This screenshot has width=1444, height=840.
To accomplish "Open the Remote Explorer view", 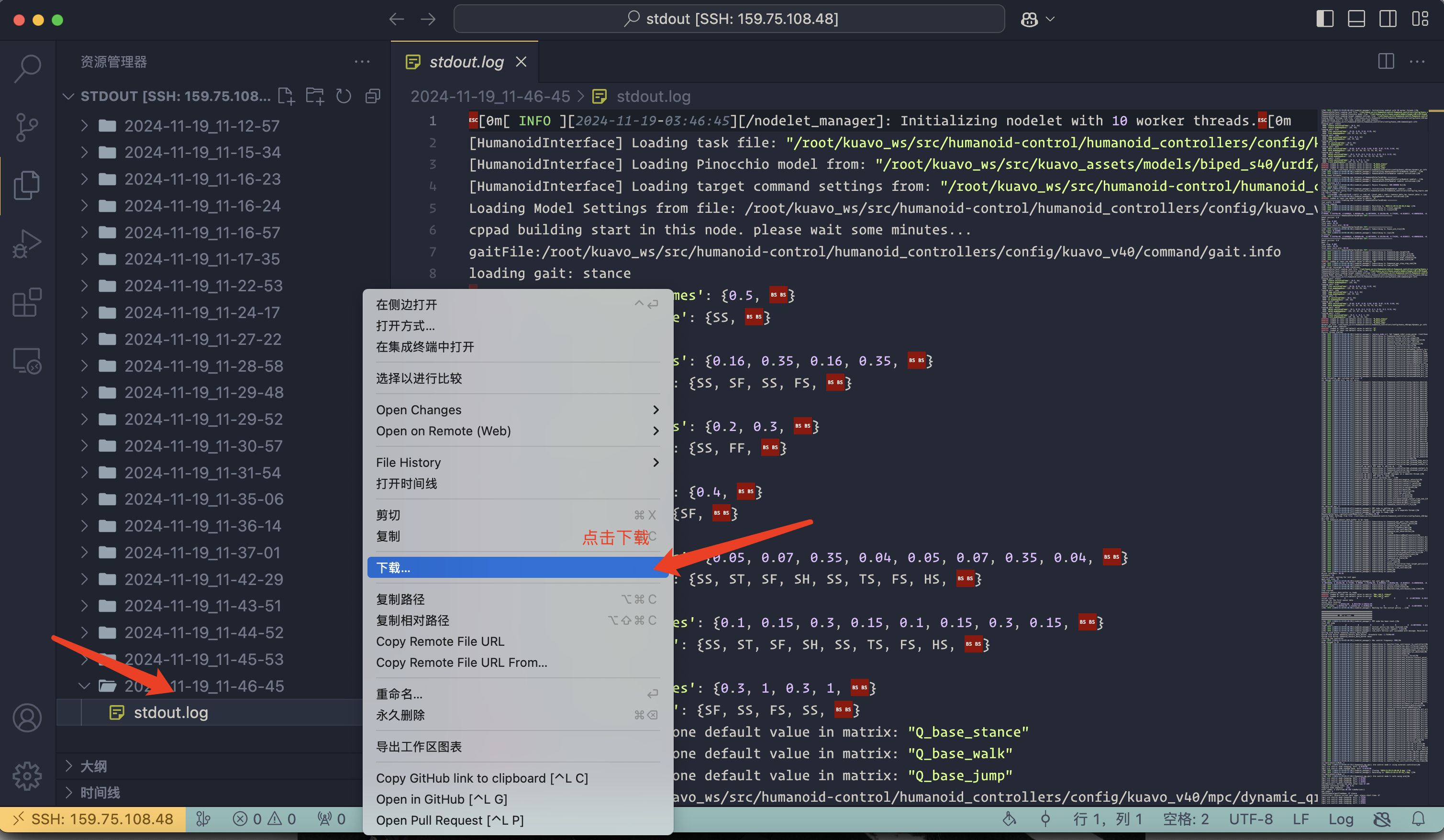I will point(27,360).
